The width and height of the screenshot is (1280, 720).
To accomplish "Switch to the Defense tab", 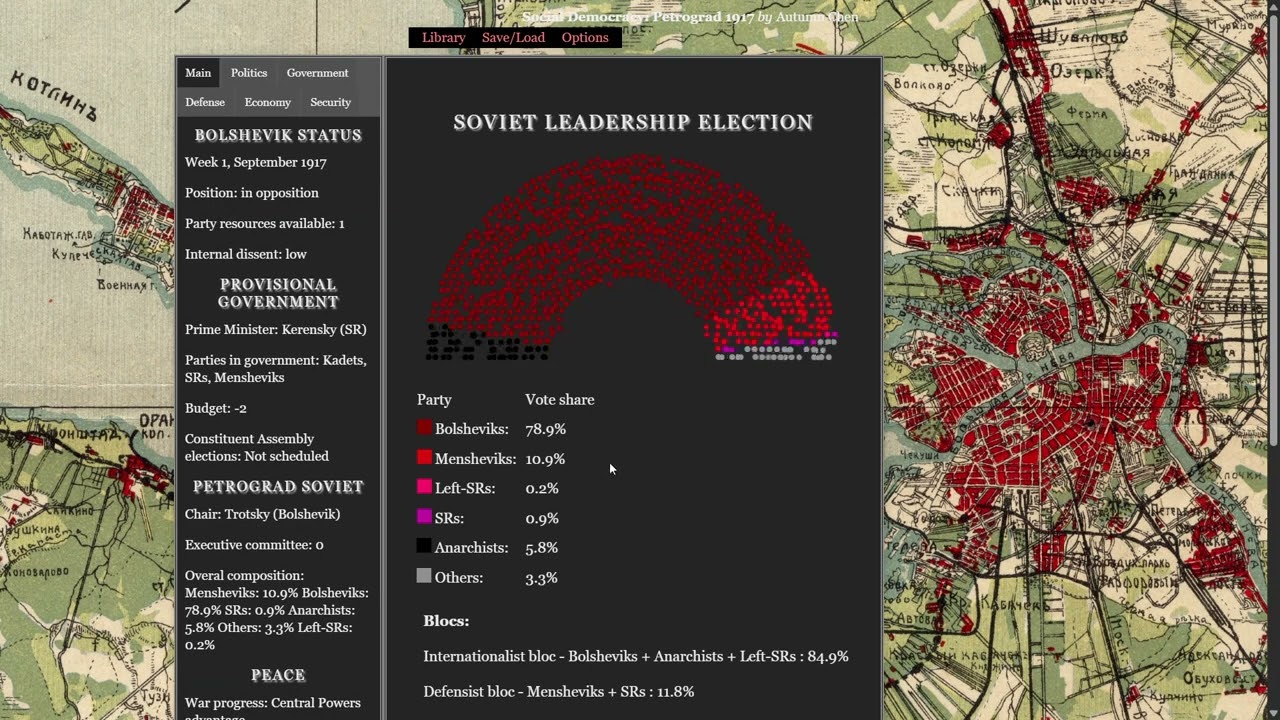I will click(x=205, y=102).
